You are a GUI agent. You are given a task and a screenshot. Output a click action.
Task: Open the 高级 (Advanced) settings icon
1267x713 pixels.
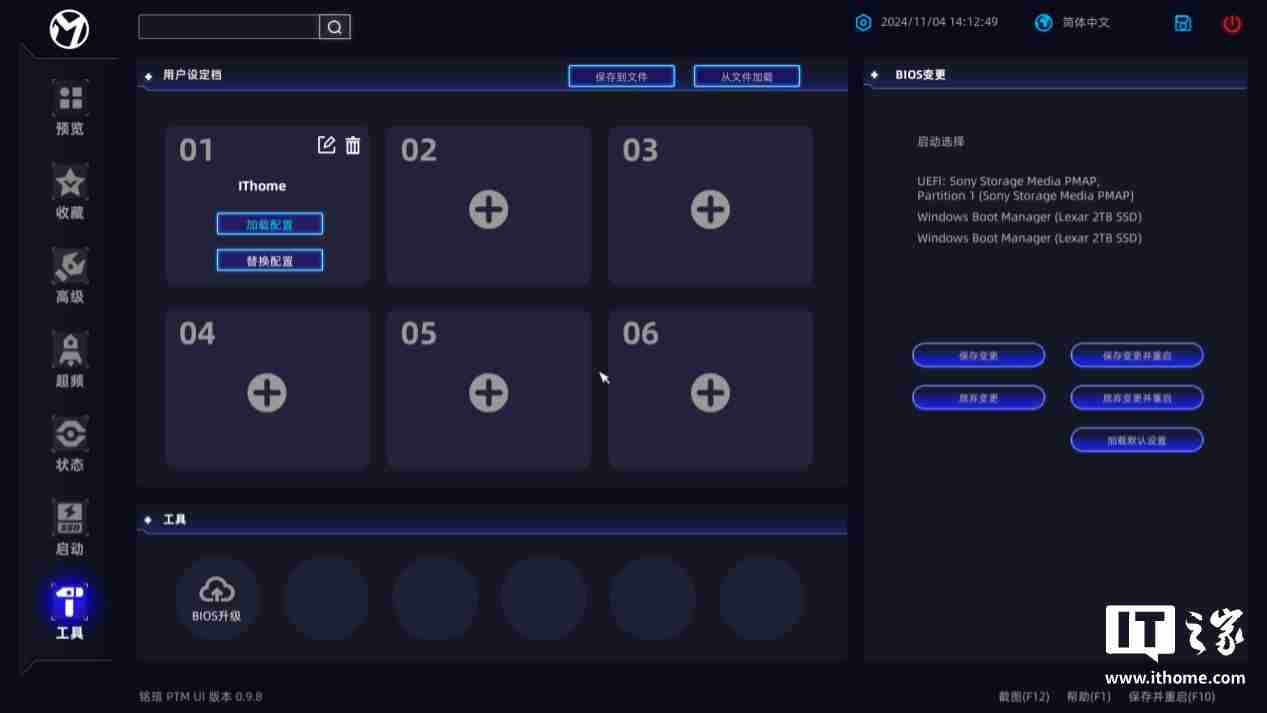point(68,267)
